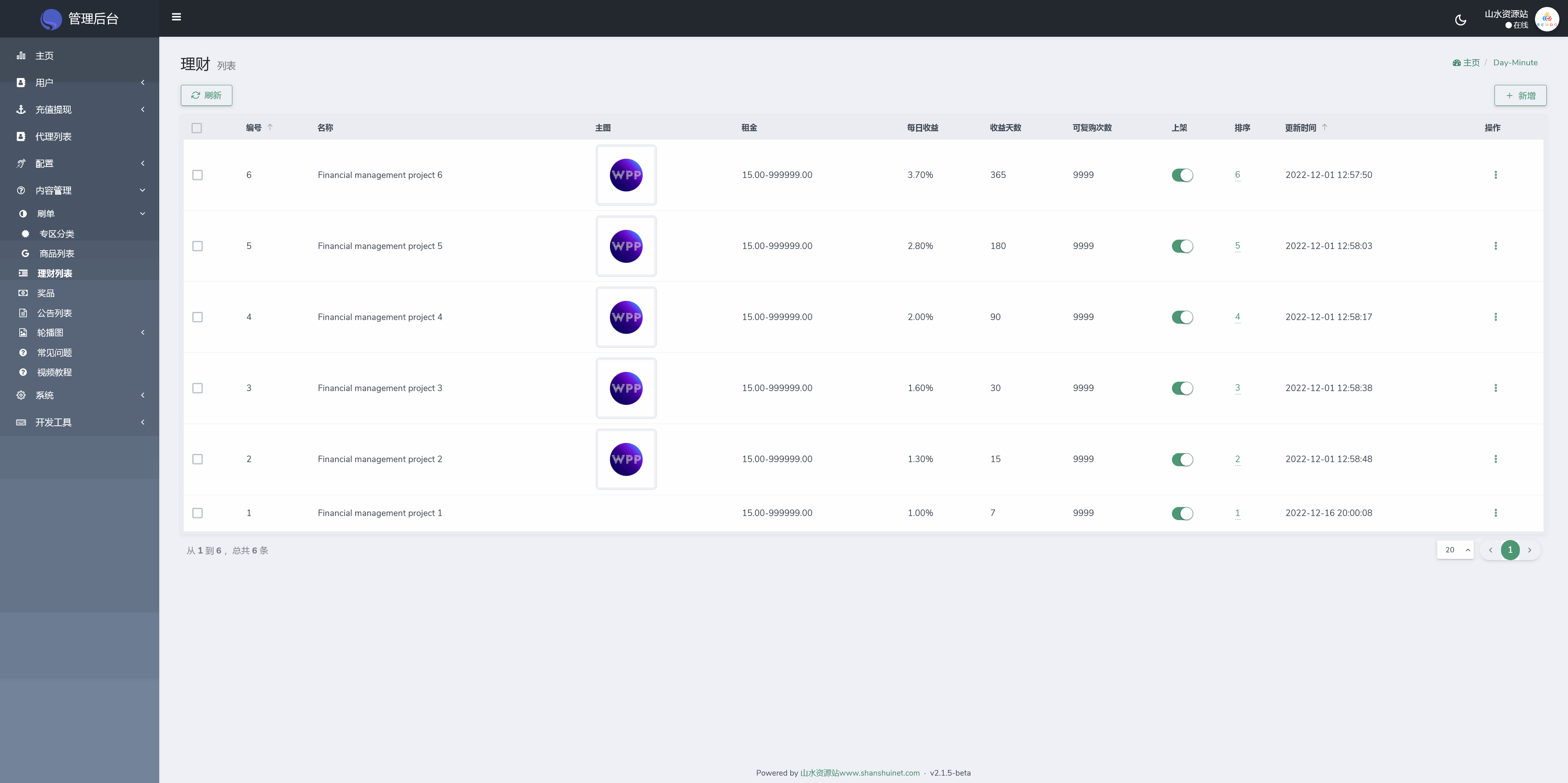
Task: Click the 新增 add button
Action: 1520,96
